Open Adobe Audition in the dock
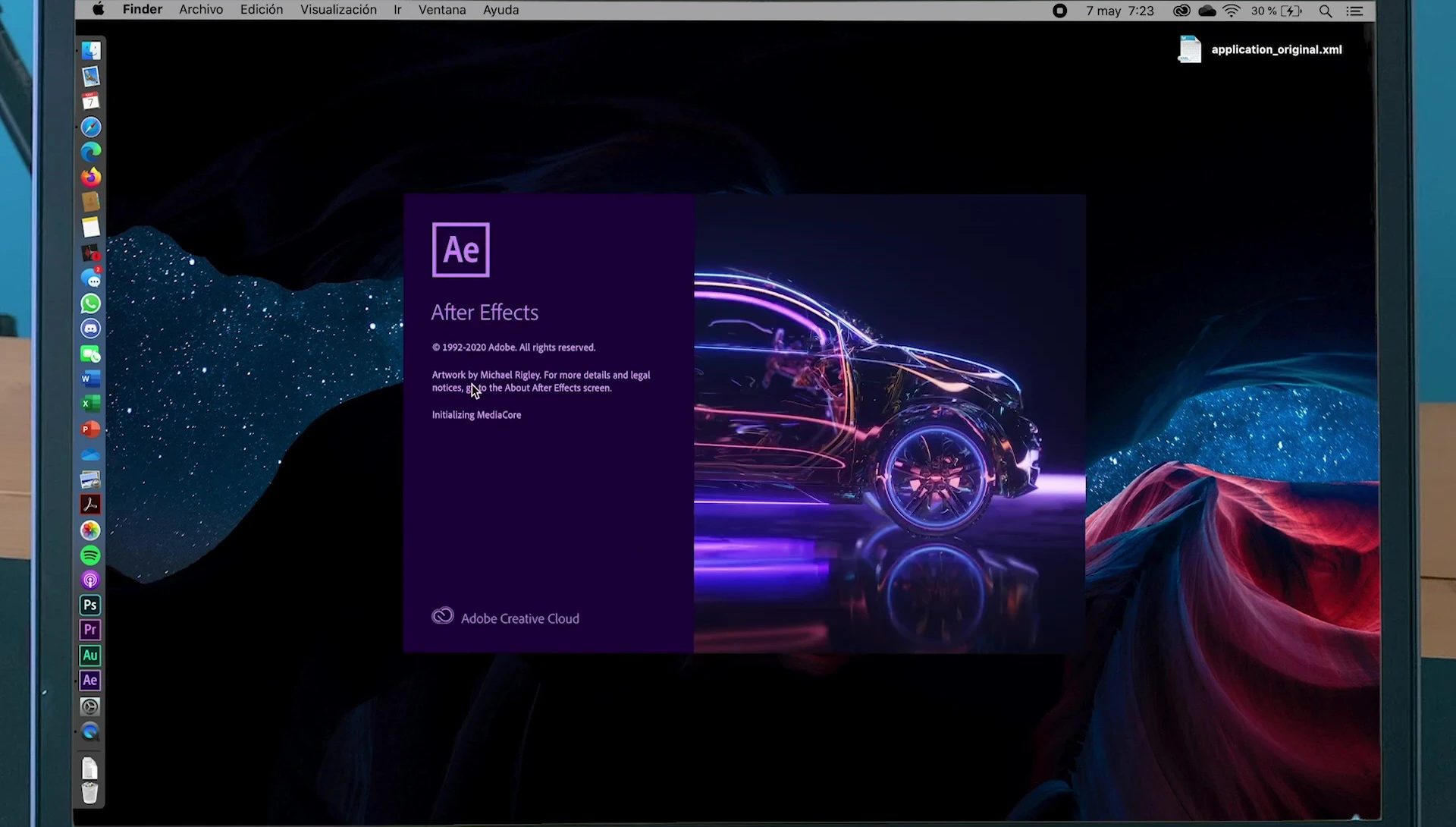This screenshot has height=827, width=1456. click(x=90, y=656)
